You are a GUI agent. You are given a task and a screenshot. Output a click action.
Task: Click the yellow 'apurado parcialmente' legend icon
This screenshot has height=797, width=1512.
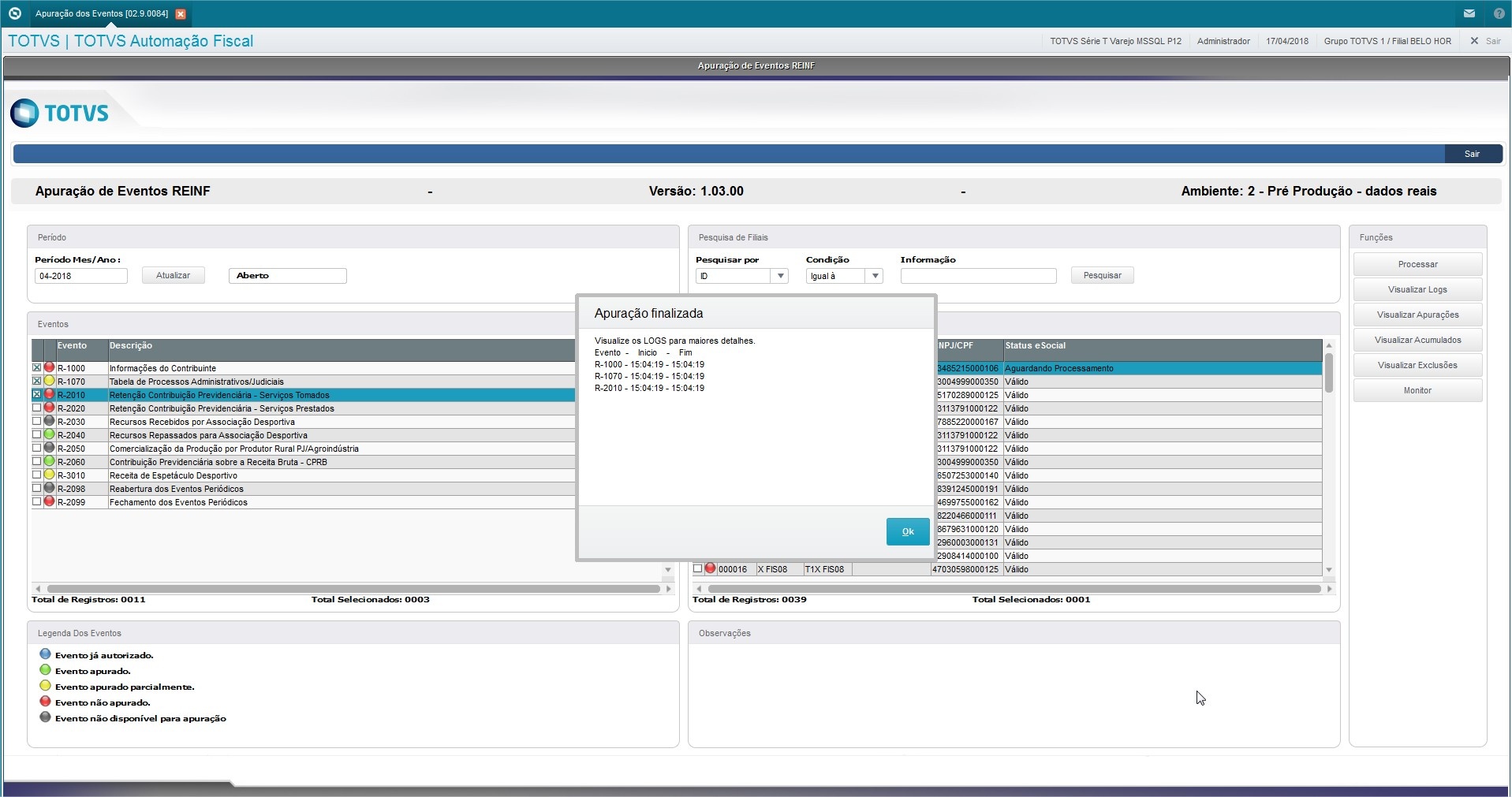point(45,686)
